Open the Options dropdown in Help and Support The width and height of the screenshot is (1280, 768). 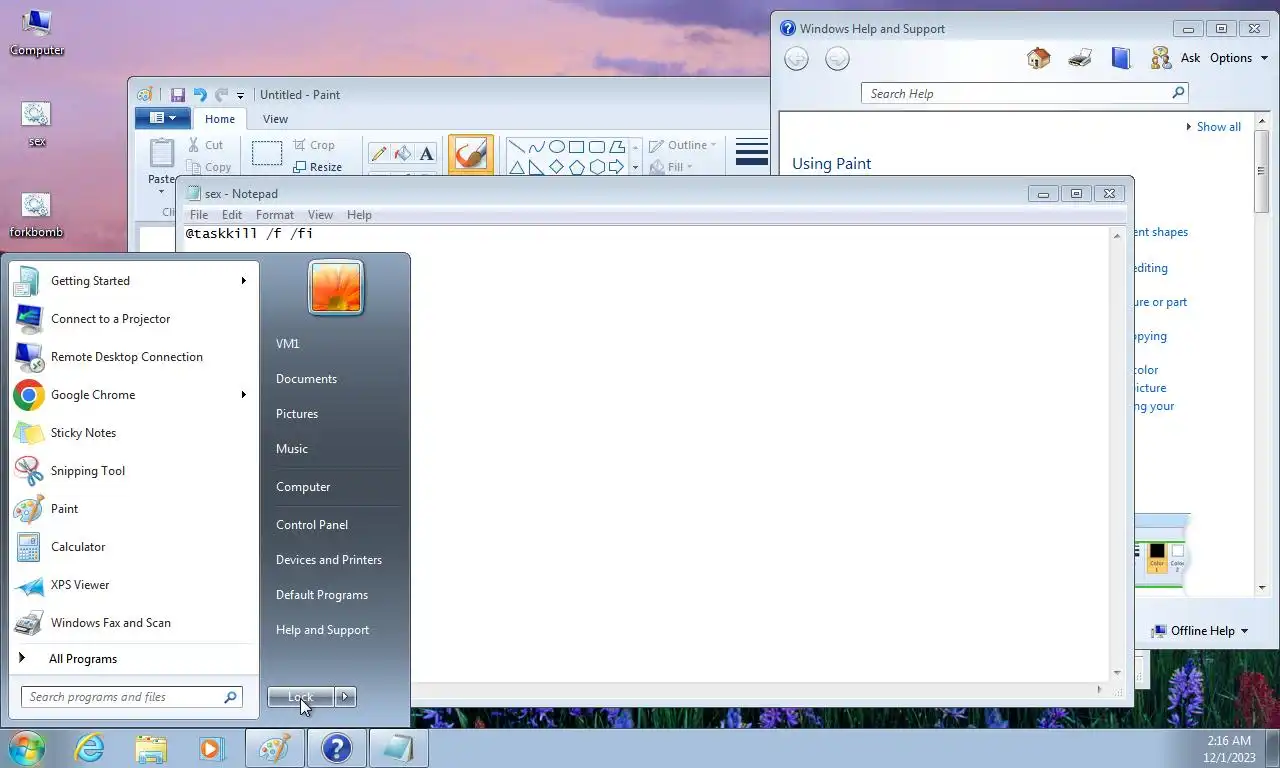coord(1239,58)
